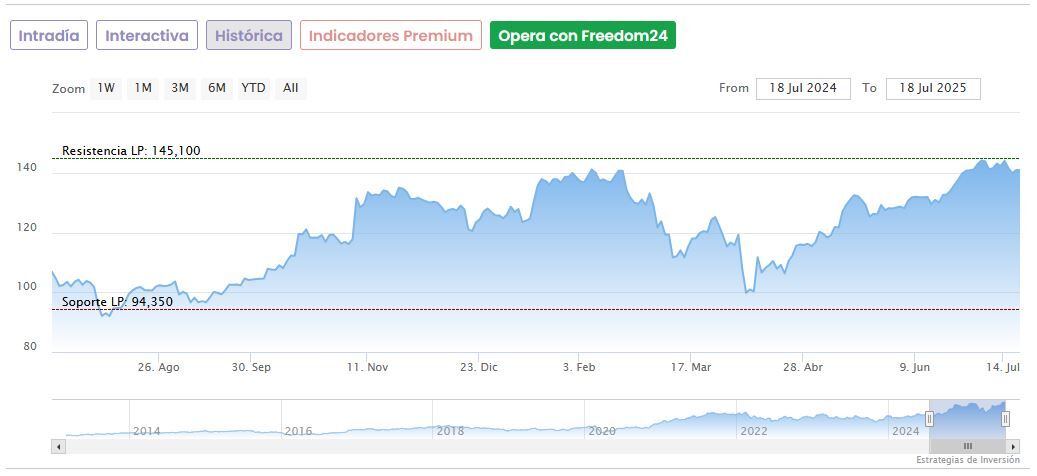Click the Estrategias de Inversión credit link
Screen dimensions: 1037x476
tap(967, 460)
